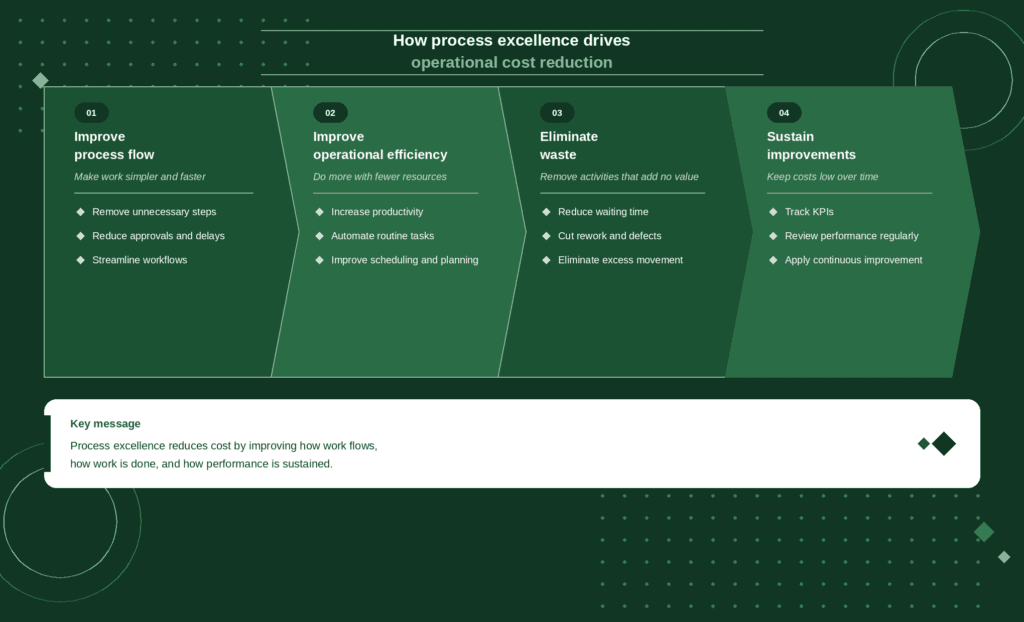Screen dimensions: 1024x622
Task: Click the heading 'Eliminate waste'
Action: click(569, 146)
